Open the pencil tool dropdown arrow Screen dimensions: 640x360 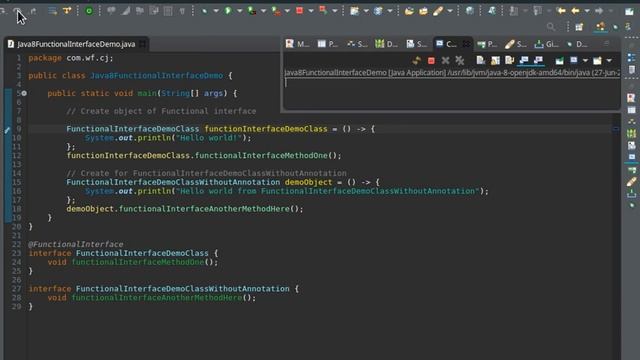(450, 11)
